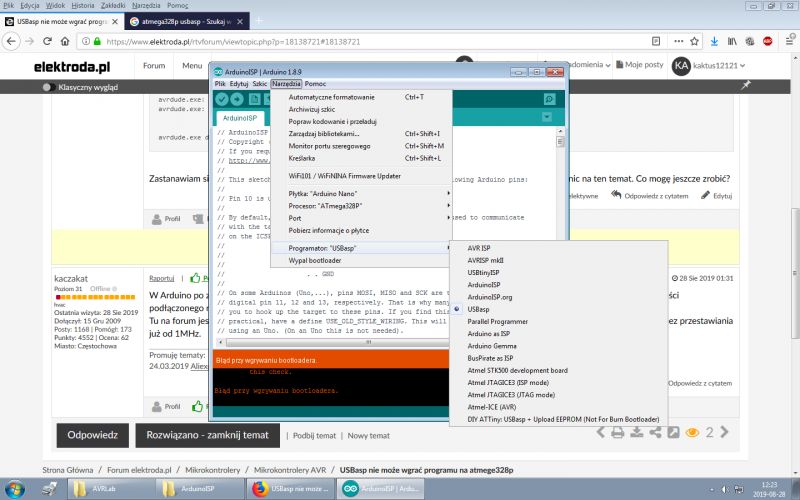Open Narzędzia menu in Arduino
Image resolution: width=800 pixels, height=500 pixels.
point(286,84)
